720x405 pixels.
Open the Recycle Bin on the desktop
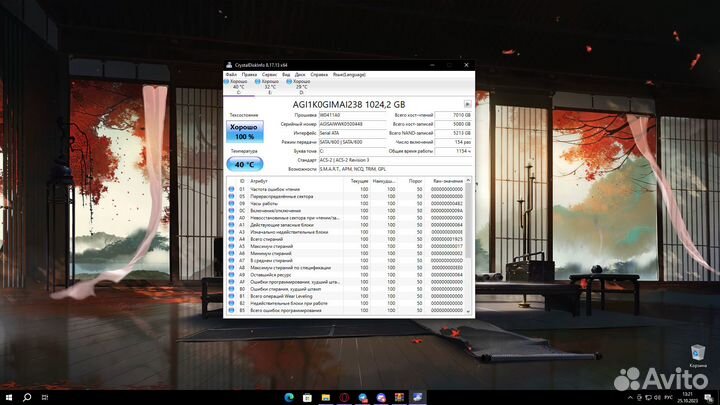click(x=697, y=352)
